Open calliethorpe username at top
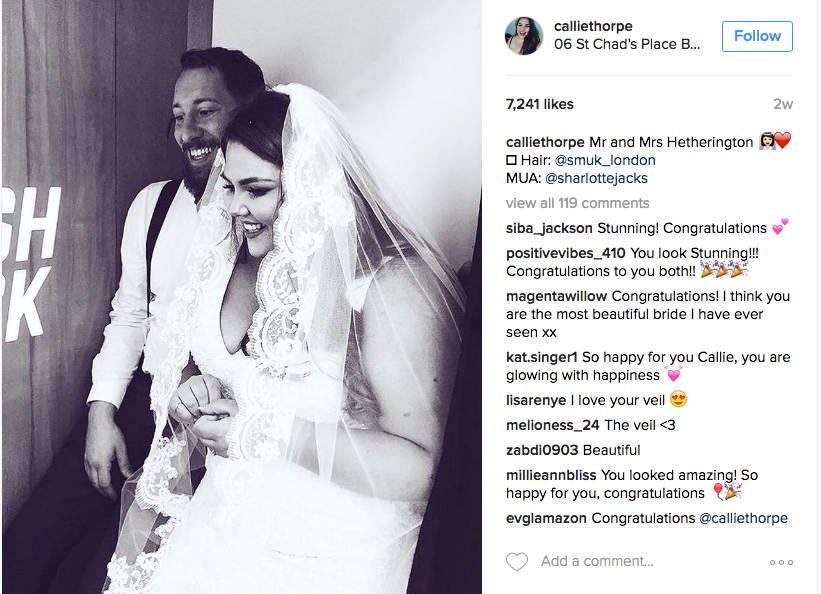 tap(593, 26)
